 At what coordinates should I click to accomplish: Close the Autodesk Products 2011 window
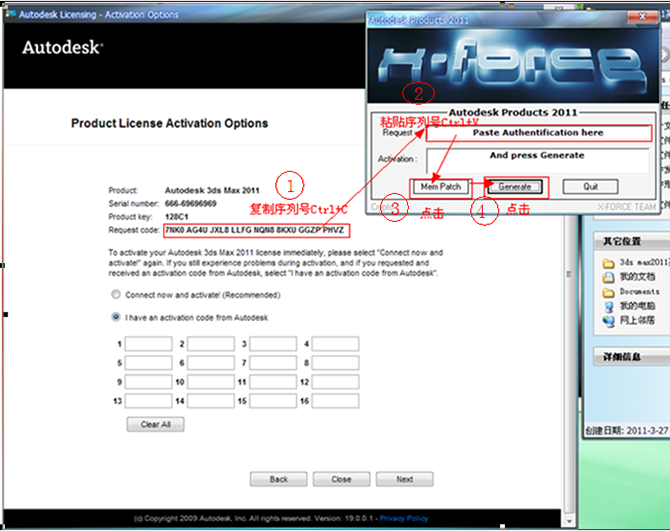point(642,17)
